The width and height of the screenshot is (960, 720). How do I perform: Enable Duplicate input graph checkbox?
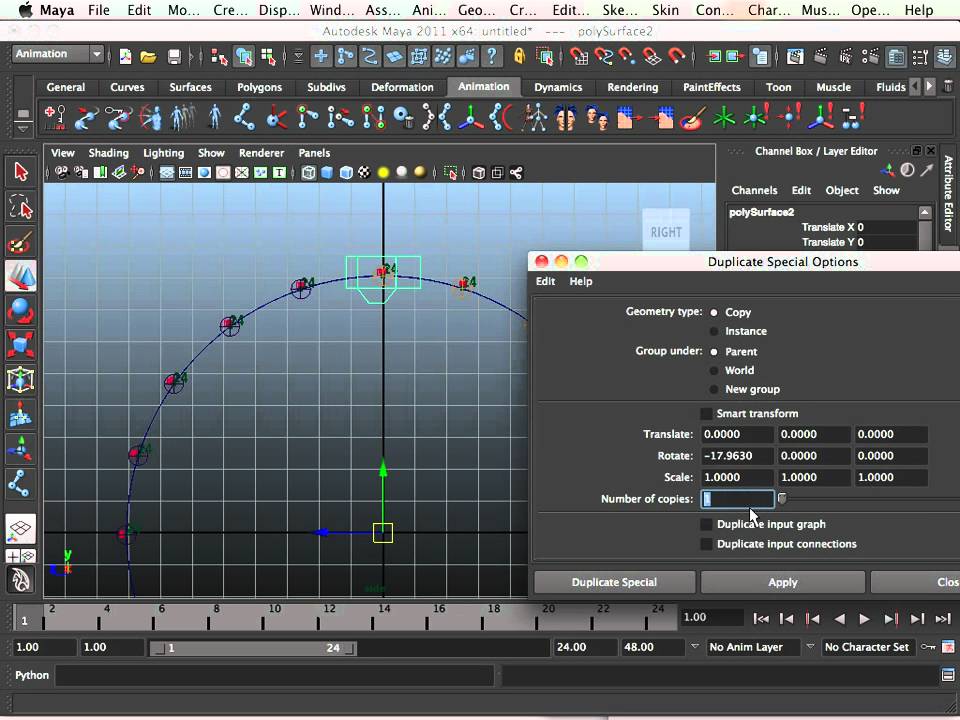click(707, 524)
